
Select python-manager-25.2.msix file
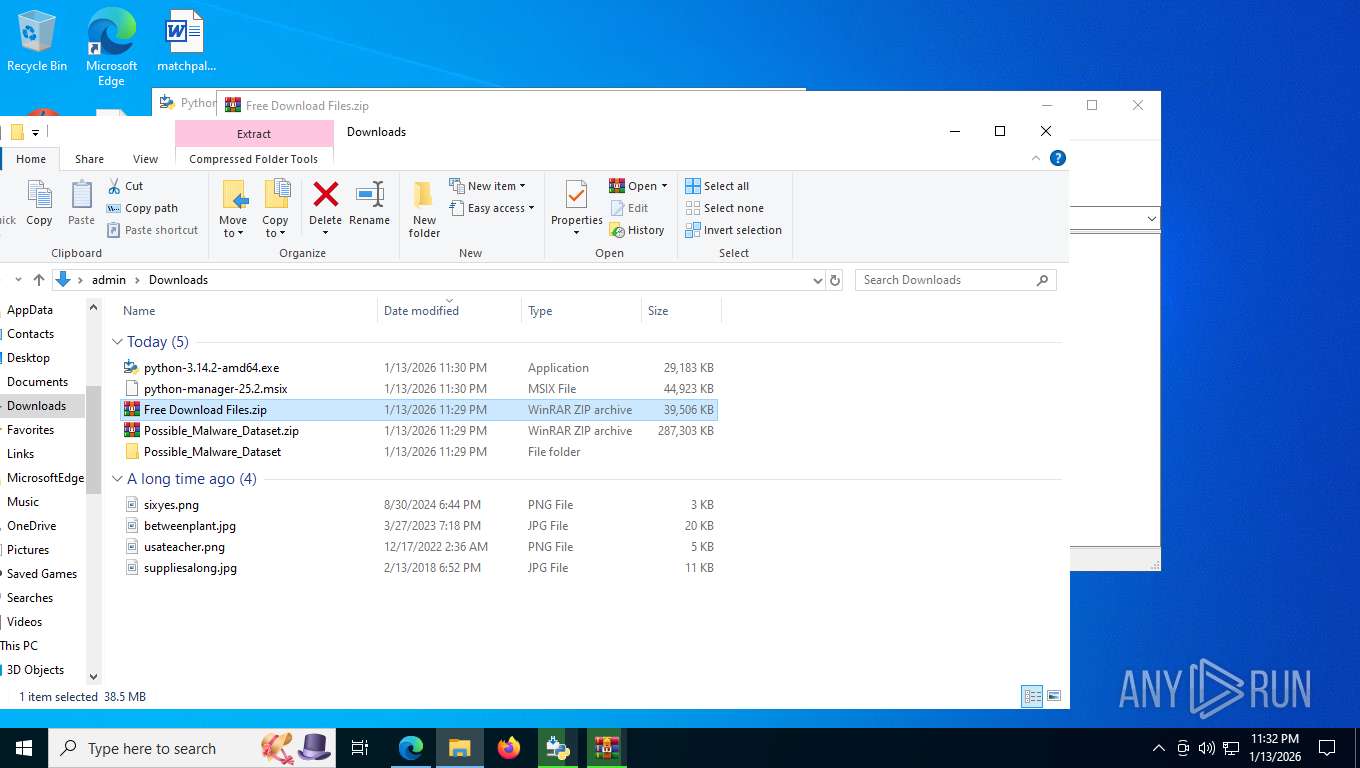[x=418, y=389]
